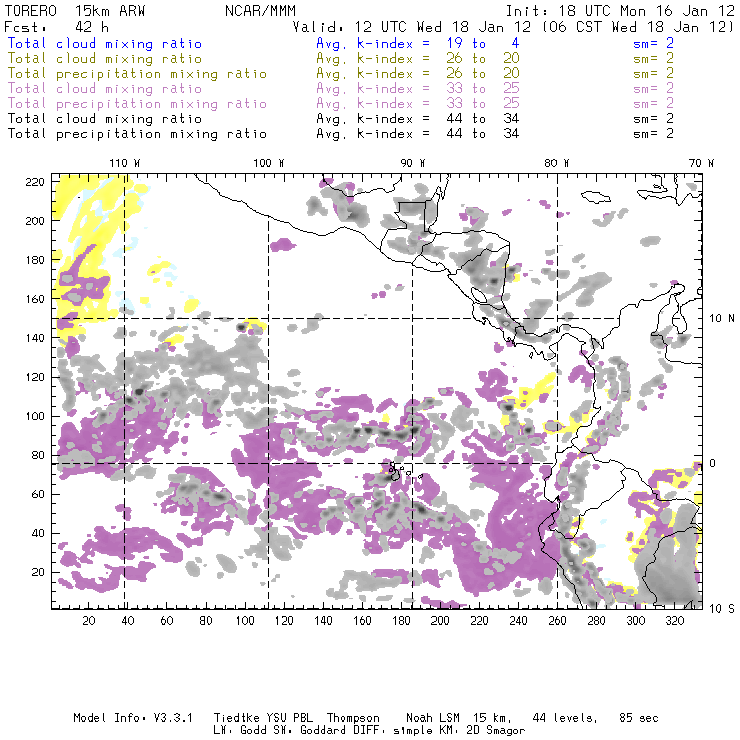Click the blue 'Total cloud mixing ratio' legend entry

click(x=105, y=43)
